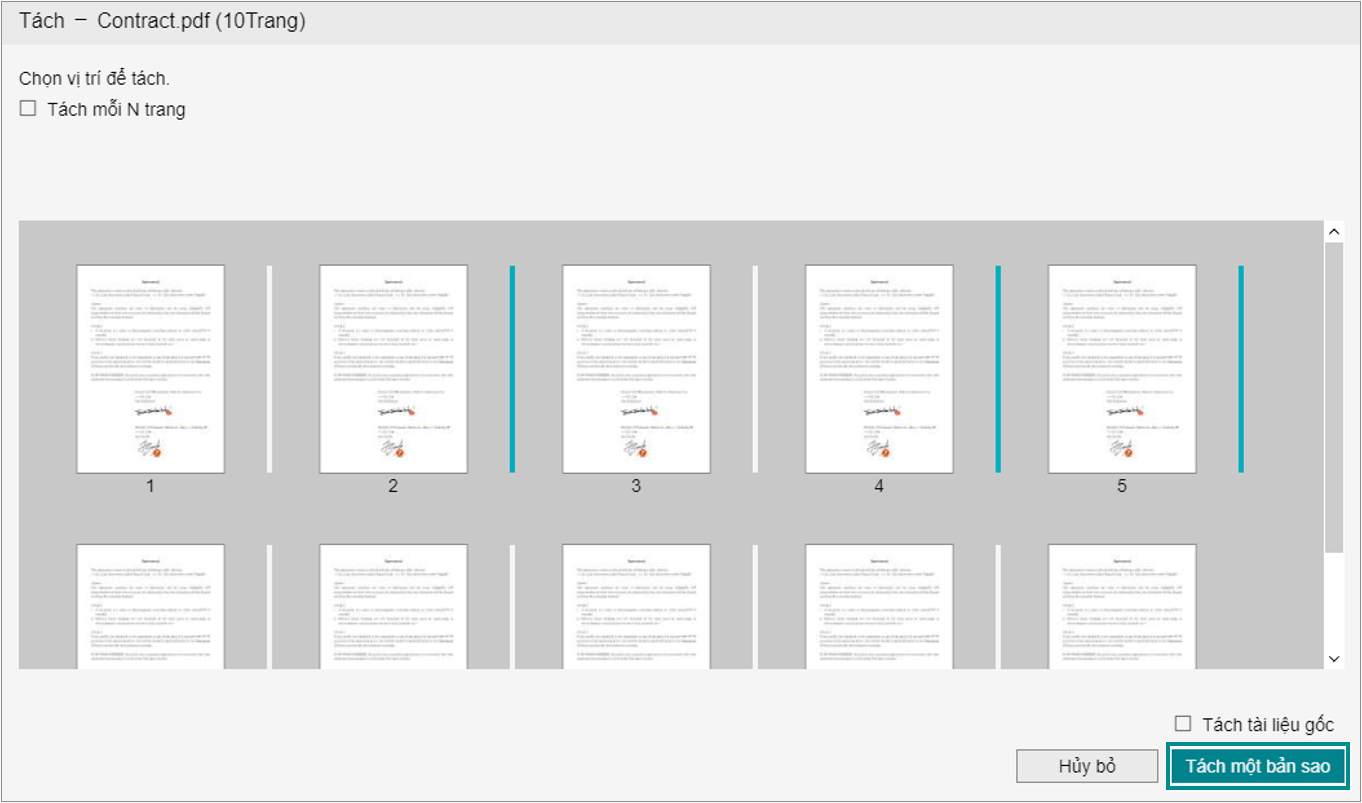Select the page 5 thumbnail
The image size is (1362, 803).
pyautogui.click(x=1122, y=369)
